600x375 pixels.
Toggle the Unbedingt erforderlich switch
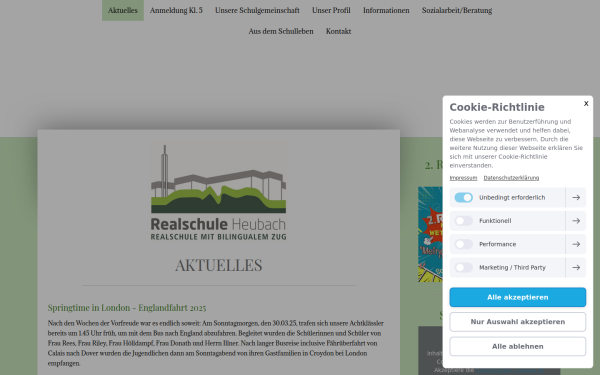(463, 197)
